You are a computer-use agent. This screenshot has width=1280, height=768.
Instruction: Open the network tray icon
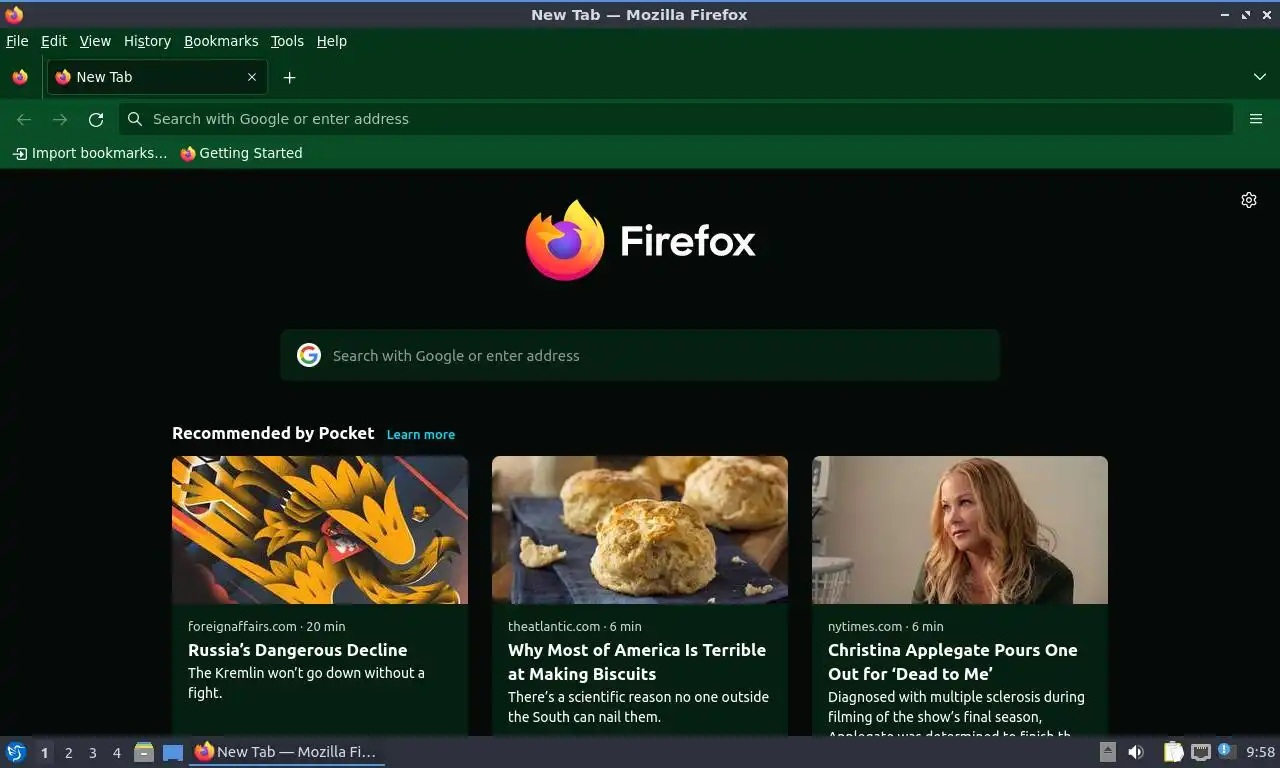coord(1201,752)
